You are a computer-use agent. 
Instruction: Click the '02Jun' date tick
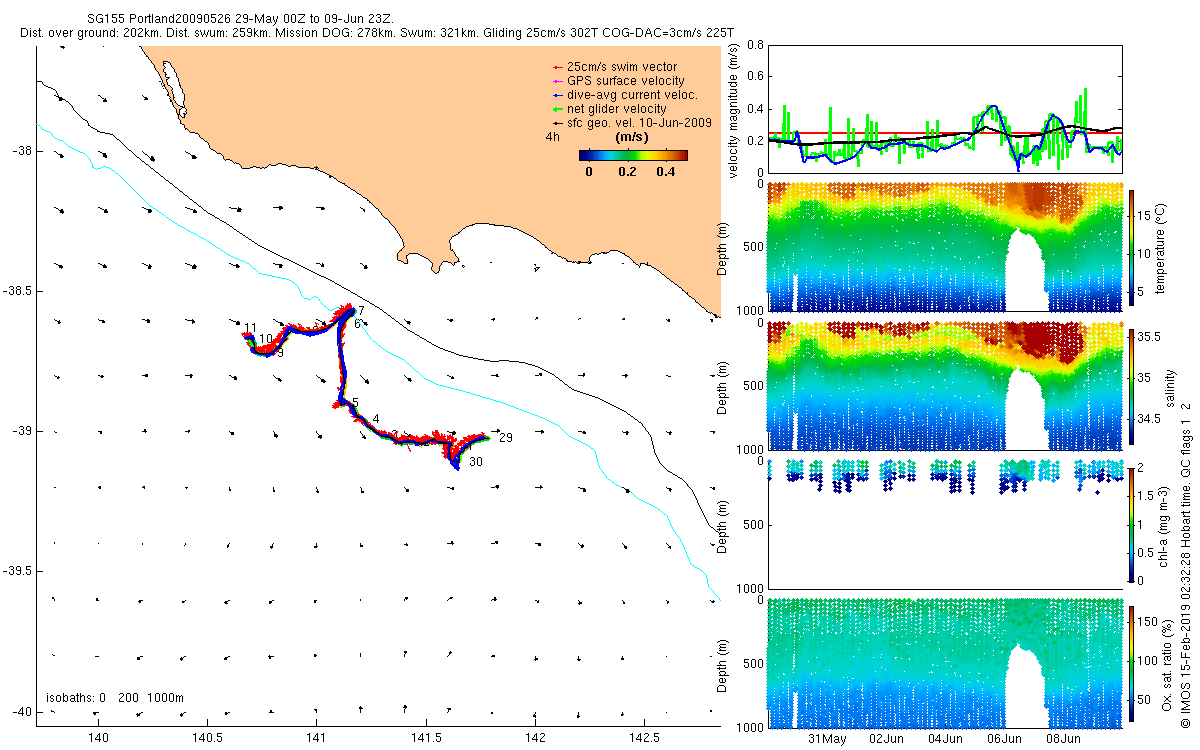point(887,739)
